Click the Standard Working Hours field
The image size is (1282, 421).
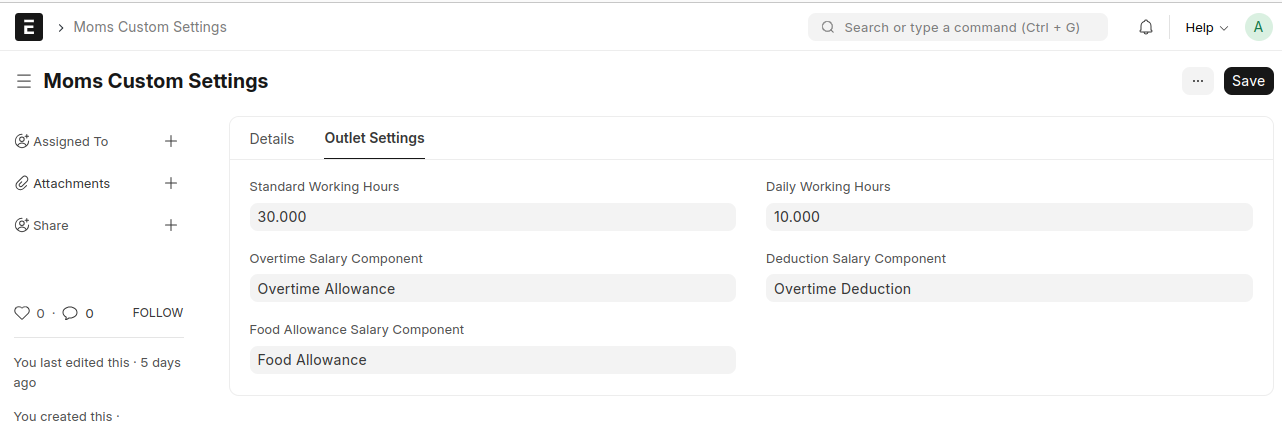click(492, 217)
